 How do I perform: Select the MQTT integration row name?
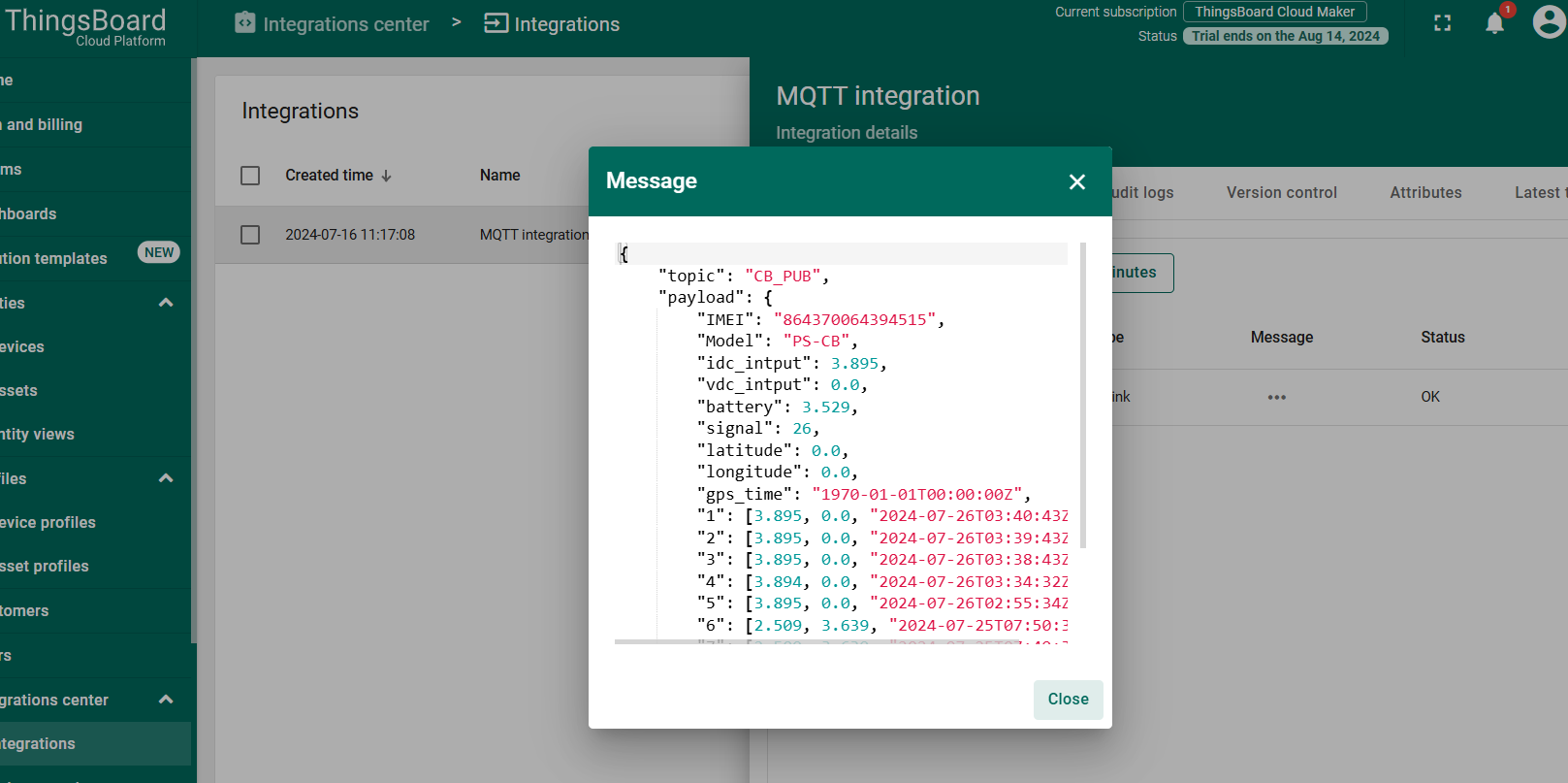tap(533, 235)
